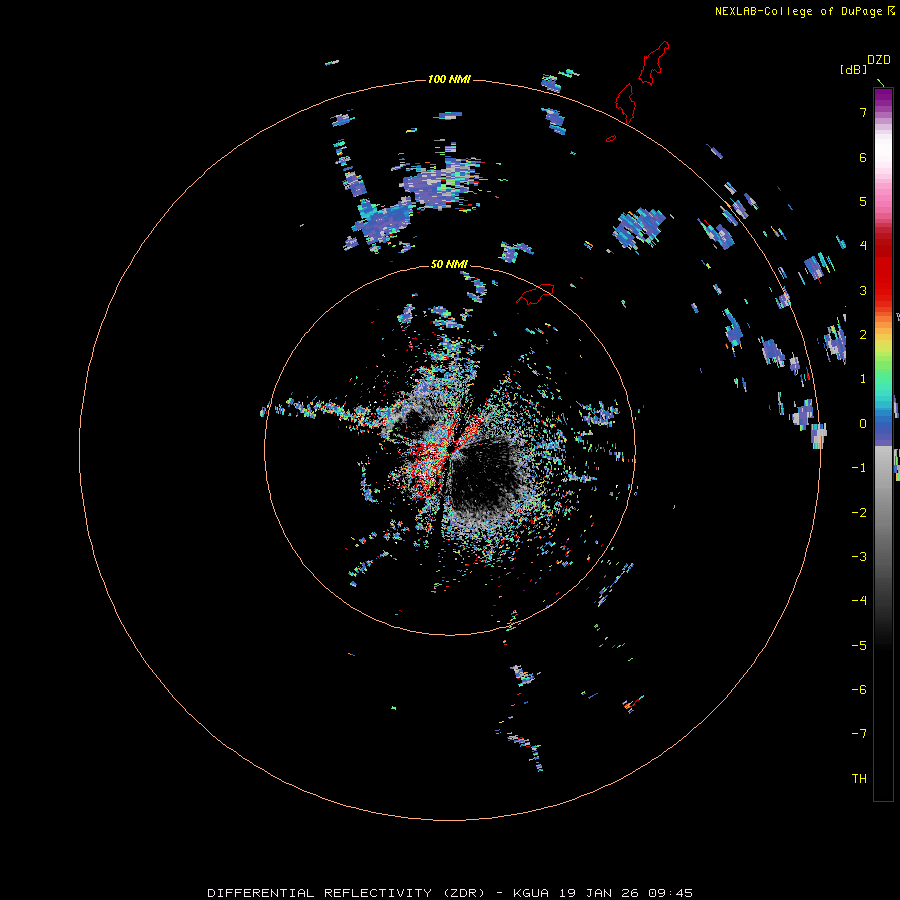This screenshot has width=900, height=900.
Task: Click the -4 value on the color scale
Action: coord(859,601)
